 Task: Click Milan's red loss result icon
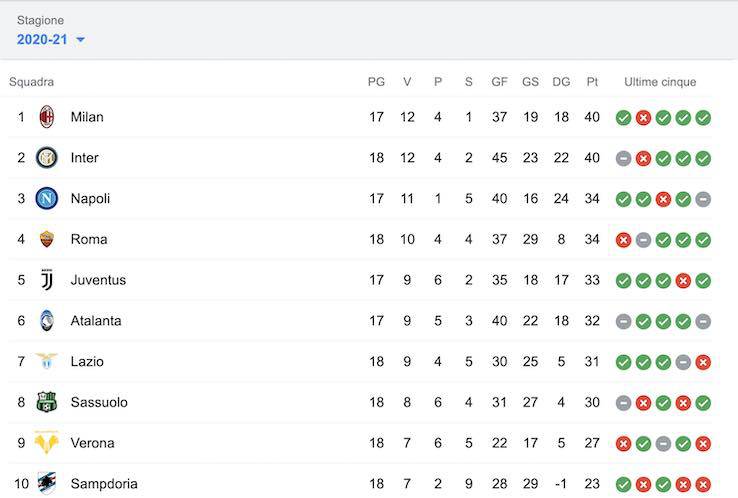[643, 118]
